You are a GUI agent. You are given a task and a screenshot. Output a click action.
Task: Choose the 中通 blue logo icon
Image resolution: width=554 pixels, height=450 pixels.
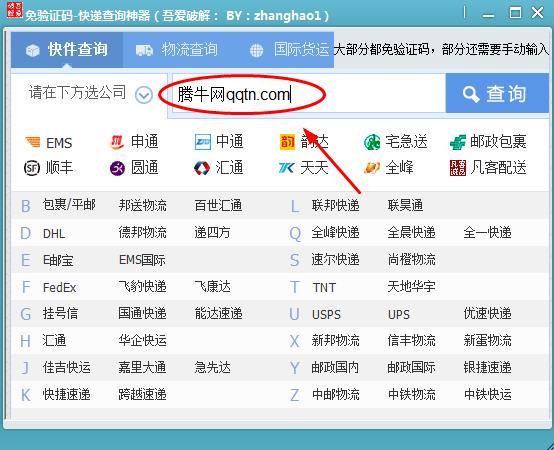click(202, 142)
